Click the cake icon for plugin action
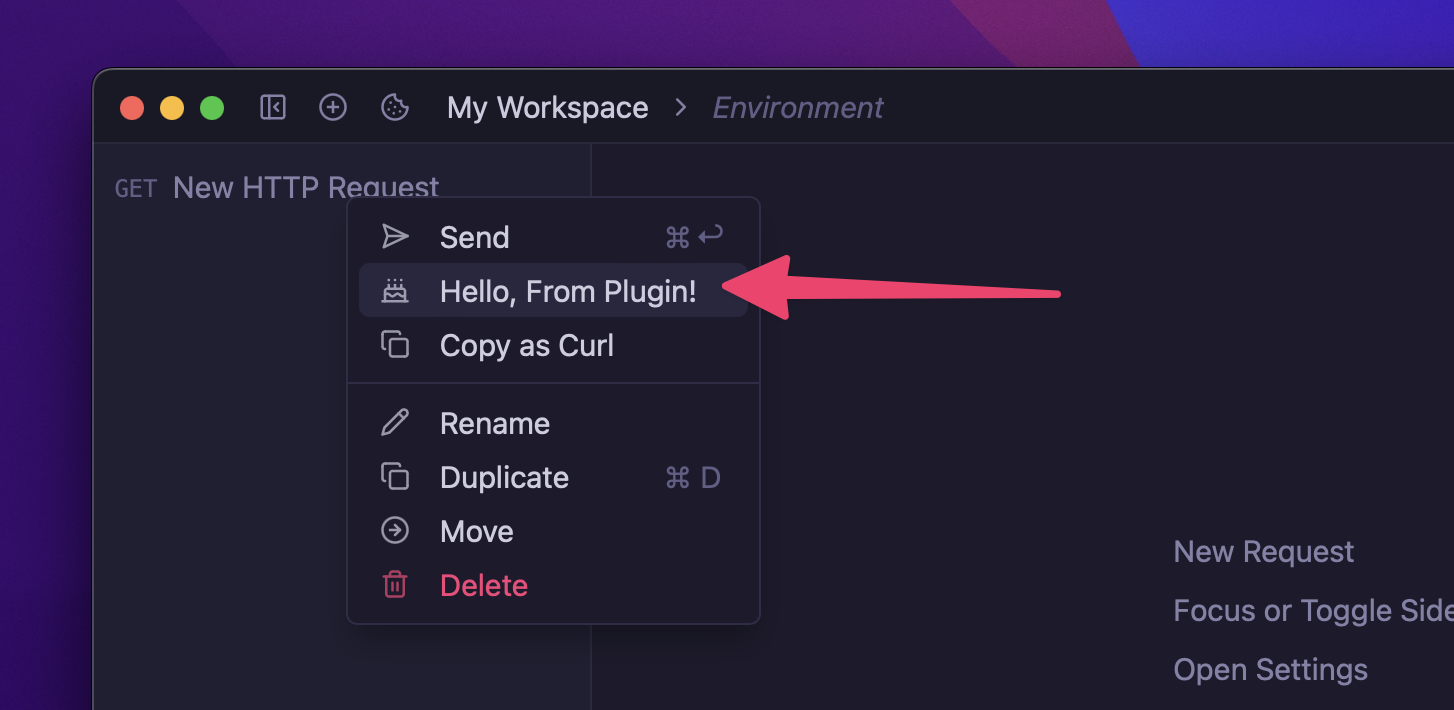Image resolution: width=1454 pixels, height=710 pixels. click(395, 291)
